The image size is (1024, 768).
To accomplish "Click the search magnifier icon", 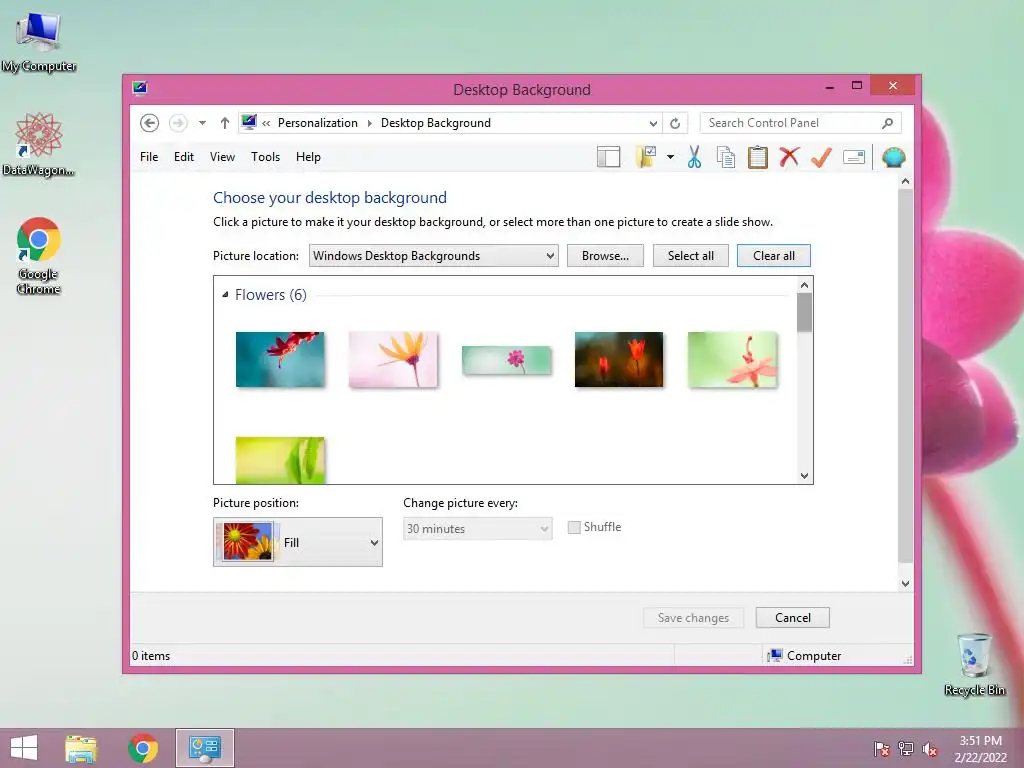I will click(887, 123).
